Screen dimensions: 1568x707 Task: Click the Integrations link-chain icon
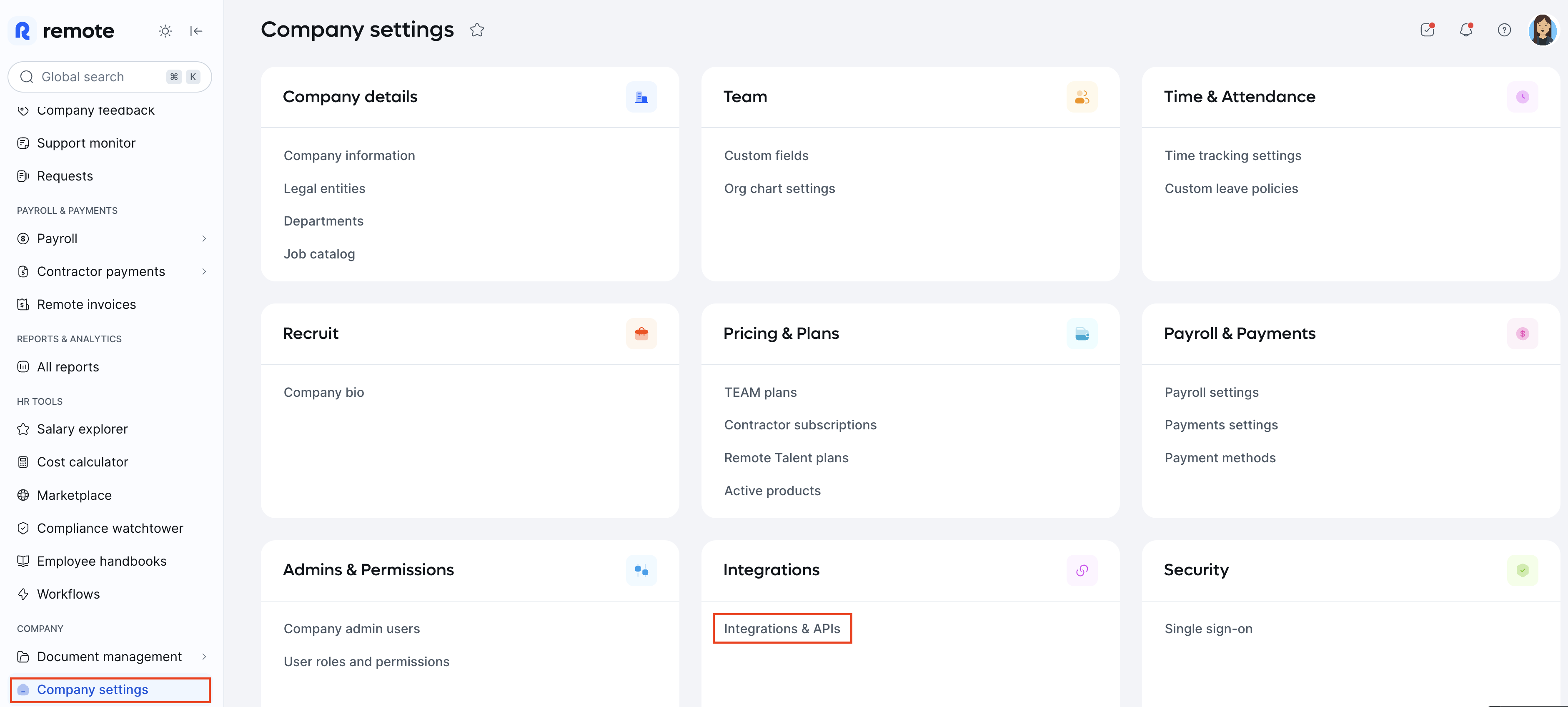pyautogui.click(x=1082, y=570)
